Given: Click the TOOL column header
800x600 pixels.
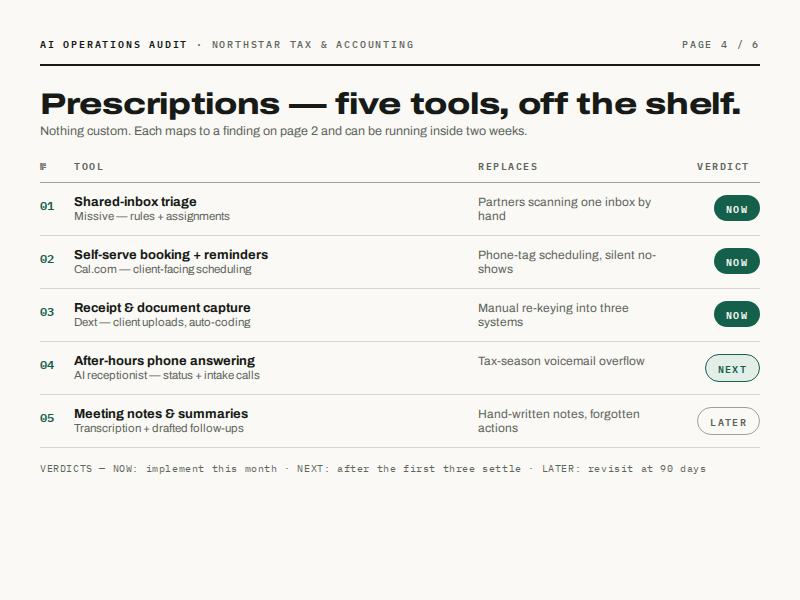Looking at the screenshot, I should click(89, 167).
